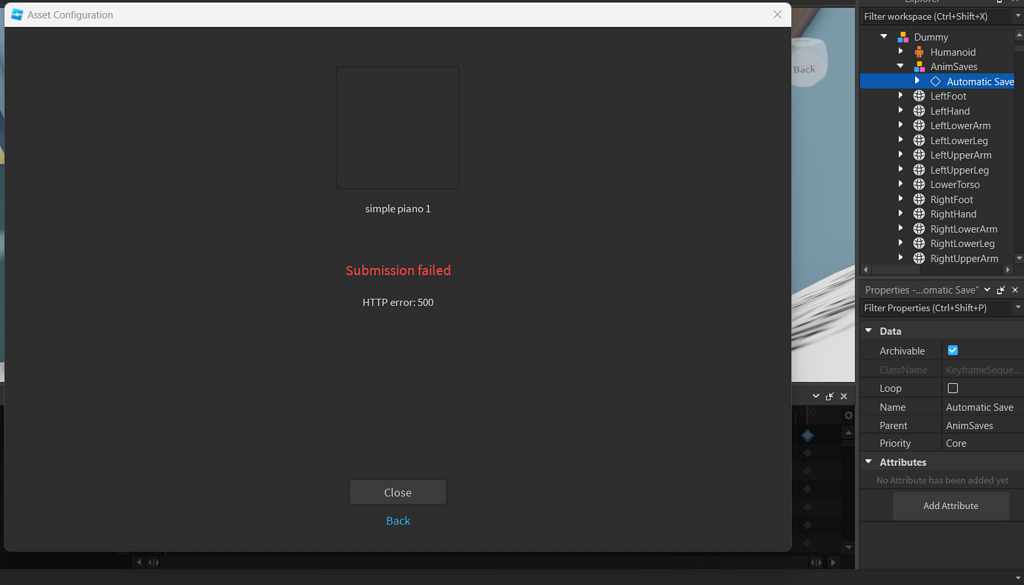Collapse the Dummy node in Explorer
The height and width of the screenshot is (585, 1024).
(x=883, y=36)
